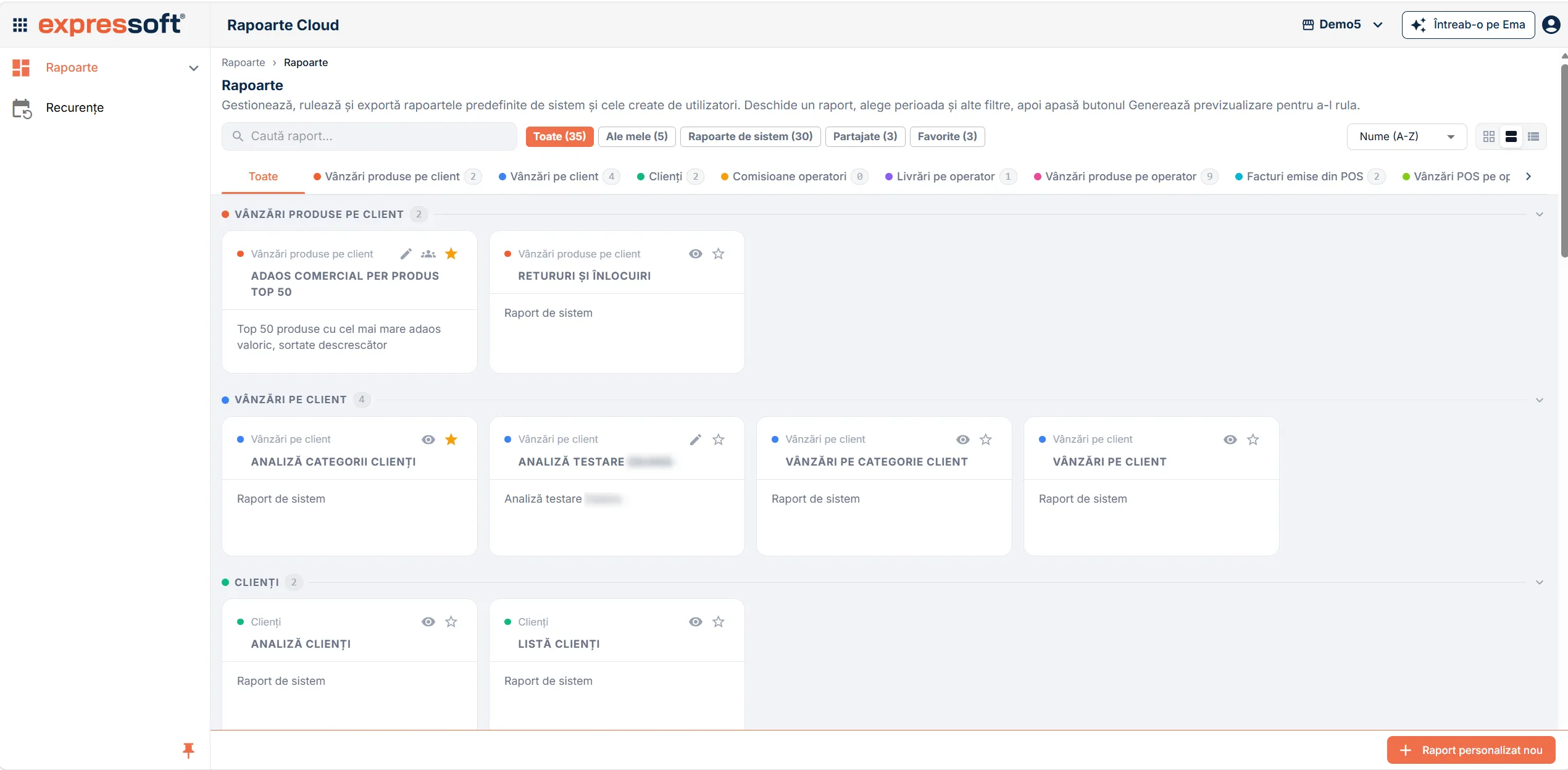Create Raport personalizat nou
The height and width of the screenshot is (770, 1568).
click(1471, 750)
